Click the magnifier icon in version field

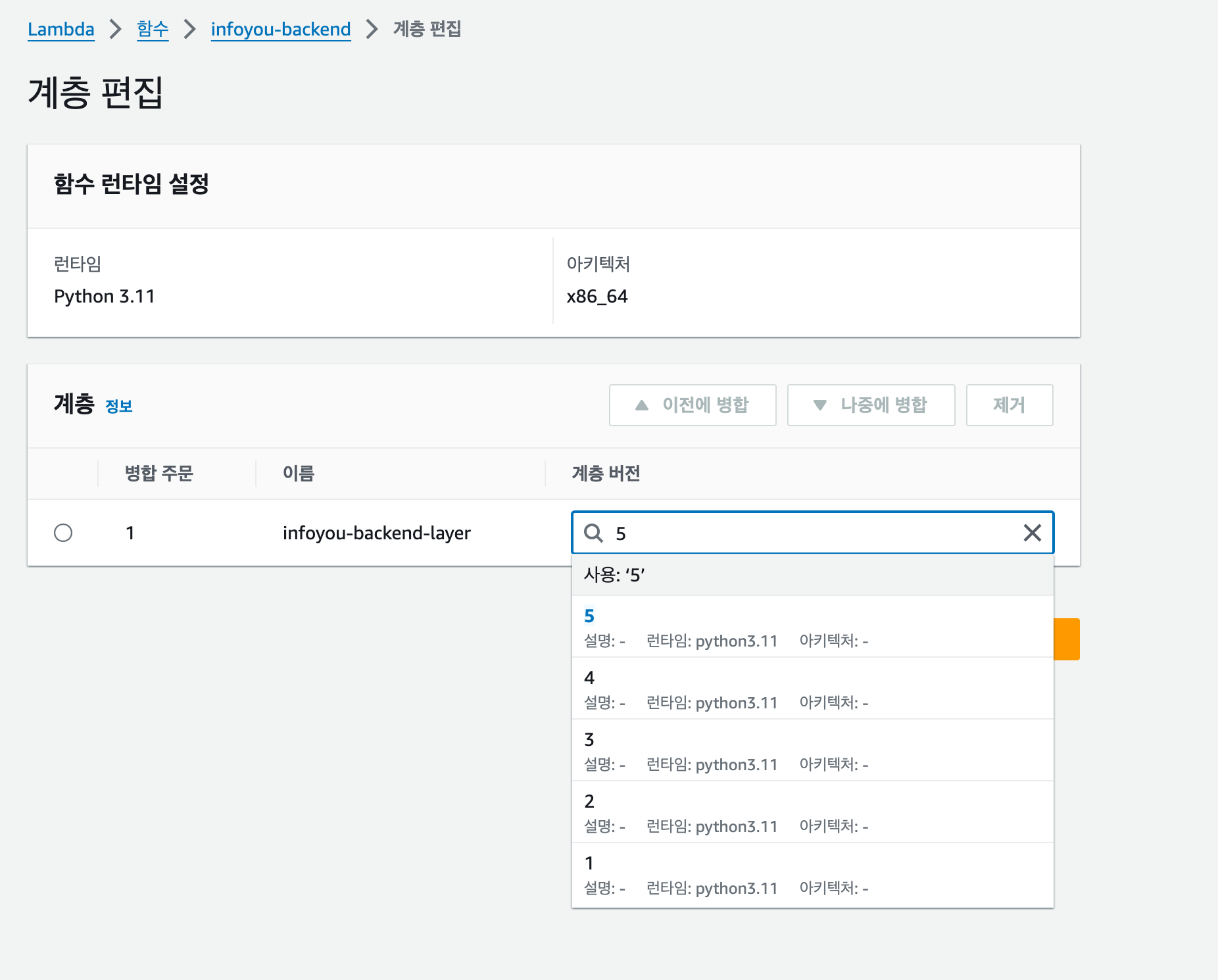[594, 533]
